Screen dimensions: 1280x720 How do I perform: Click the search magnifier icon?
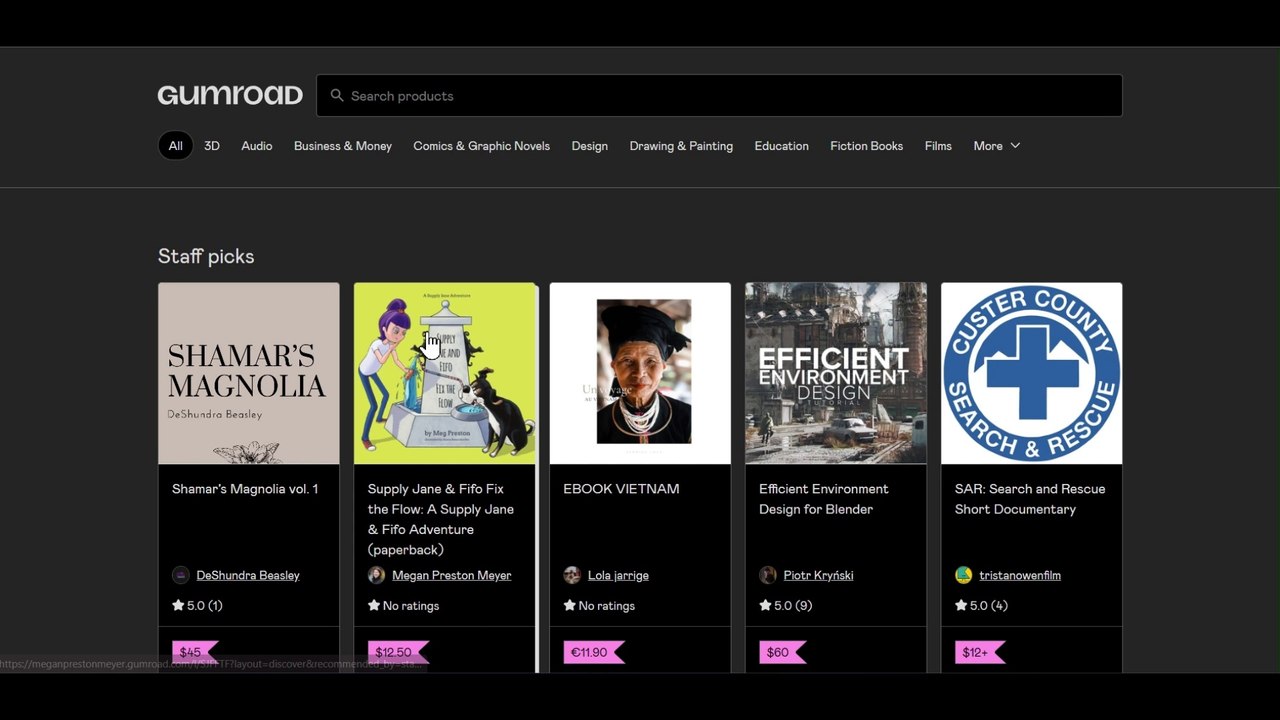pos(337,96)
